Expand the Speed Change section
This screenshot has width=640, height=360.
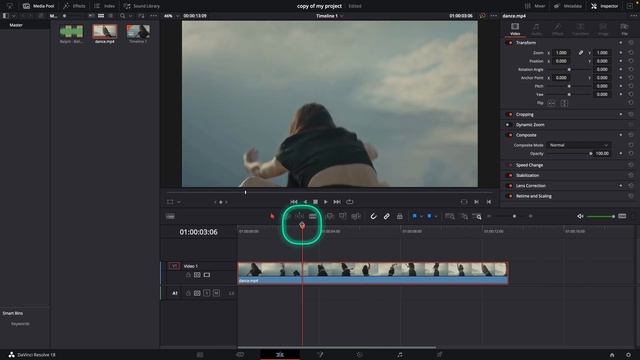(529, 165)
